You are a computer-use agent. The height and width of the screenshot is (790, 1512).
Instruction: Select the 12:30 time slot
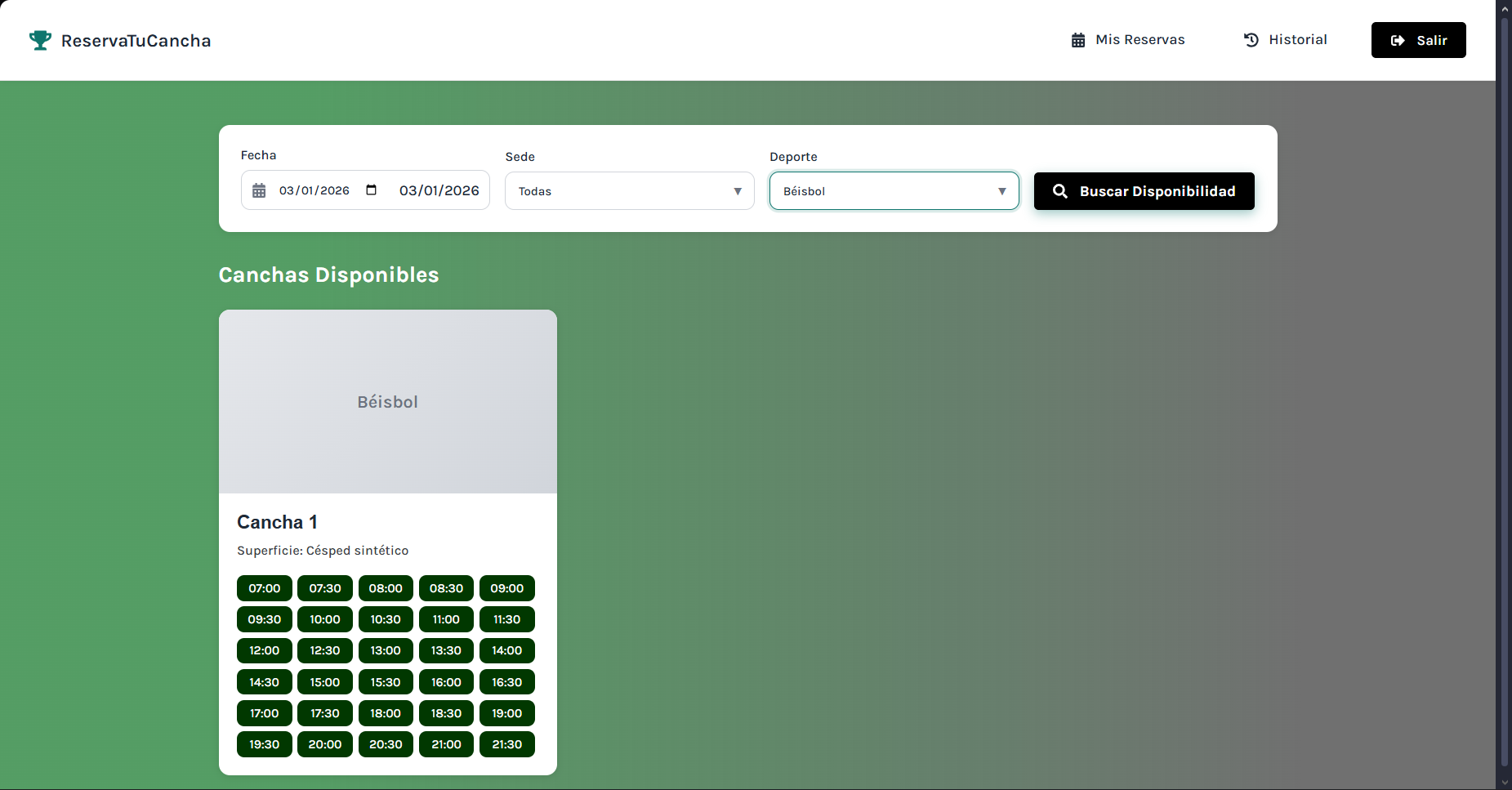point(324,650)
